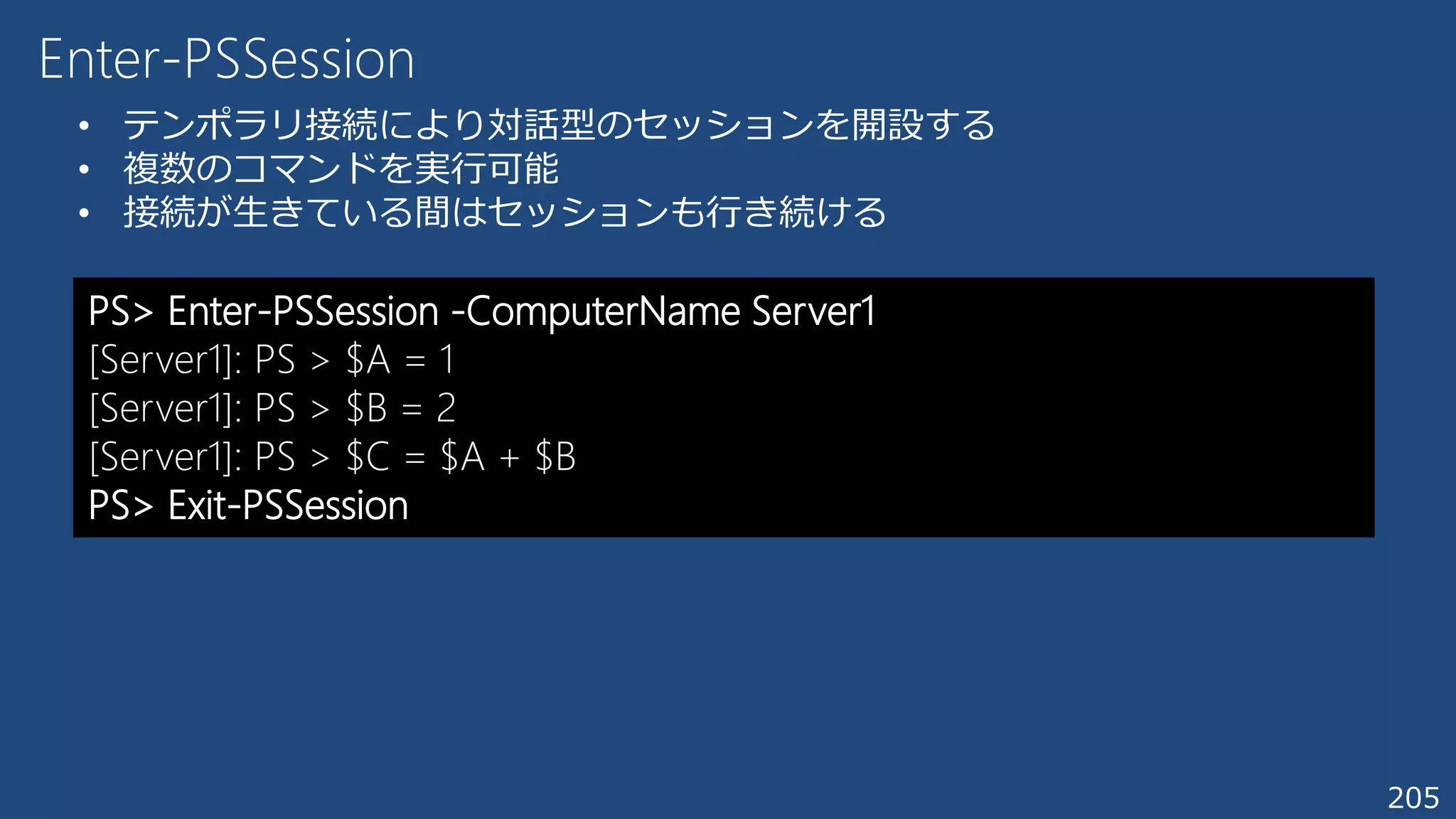
Task: Click the third bullet starting with 接続が生きている間
Action: pyautogui.click(x=505, y=213)
